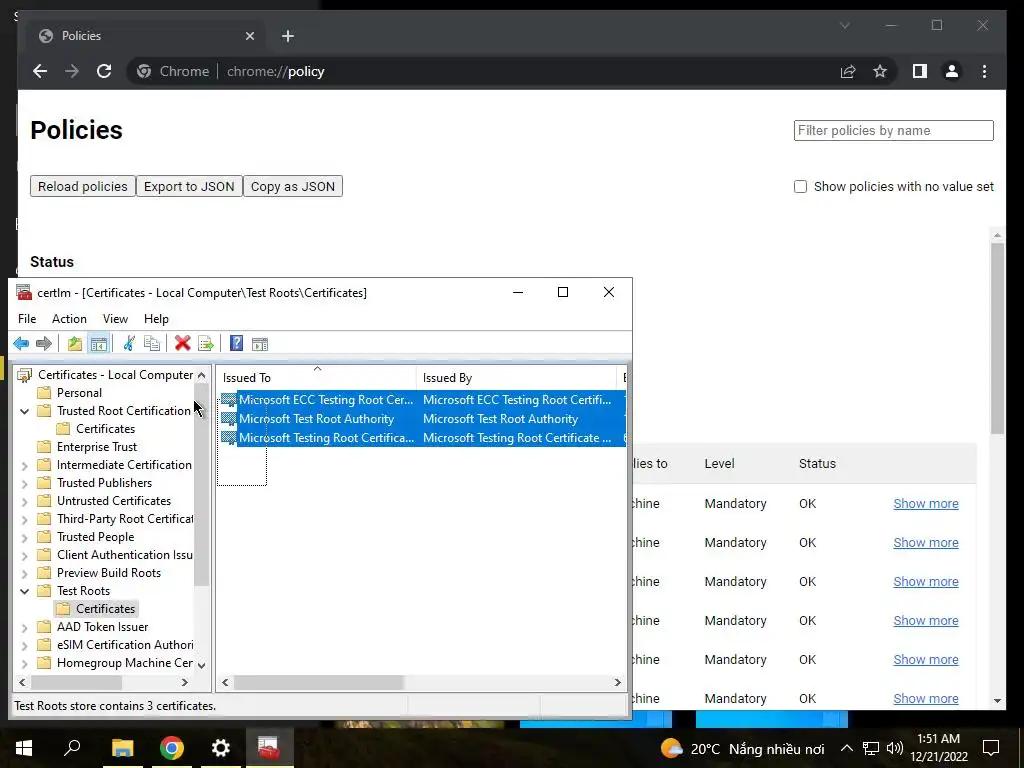Click the certificate list horizontal scrollbar thumb
The height and width of the screenshot is (768, 1024).
tap(319, 682)
